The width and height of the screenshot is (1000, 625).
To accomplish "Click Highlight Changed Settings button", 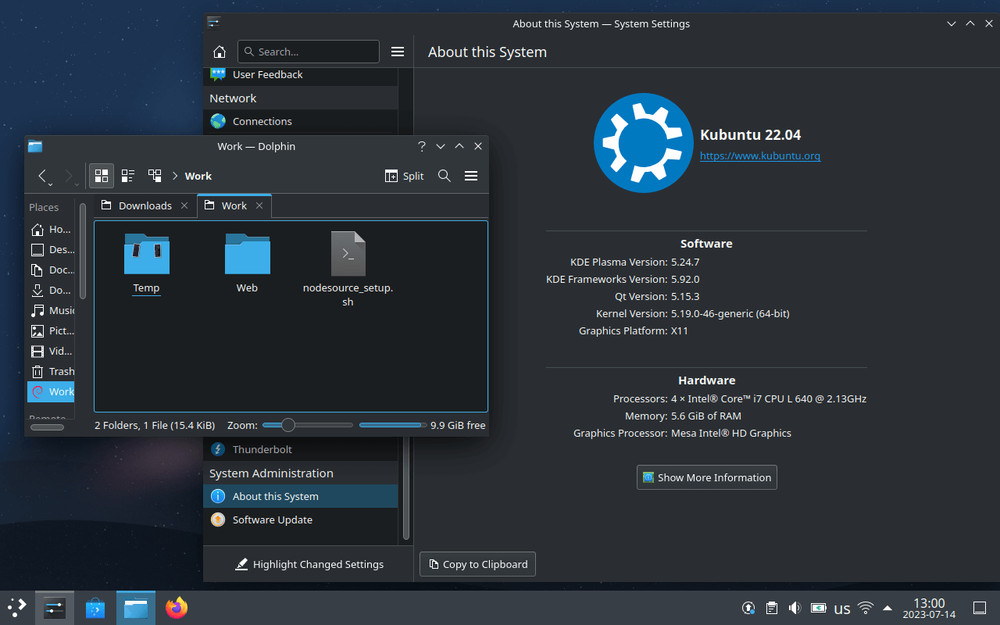I will pyautogui.click(x=309, y=564).
